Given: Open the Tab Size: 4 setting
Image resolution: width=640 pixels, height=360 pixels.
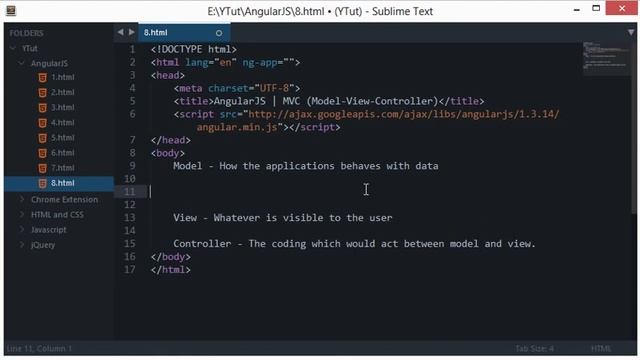Looking at the screenshot, I should [534, 349].
